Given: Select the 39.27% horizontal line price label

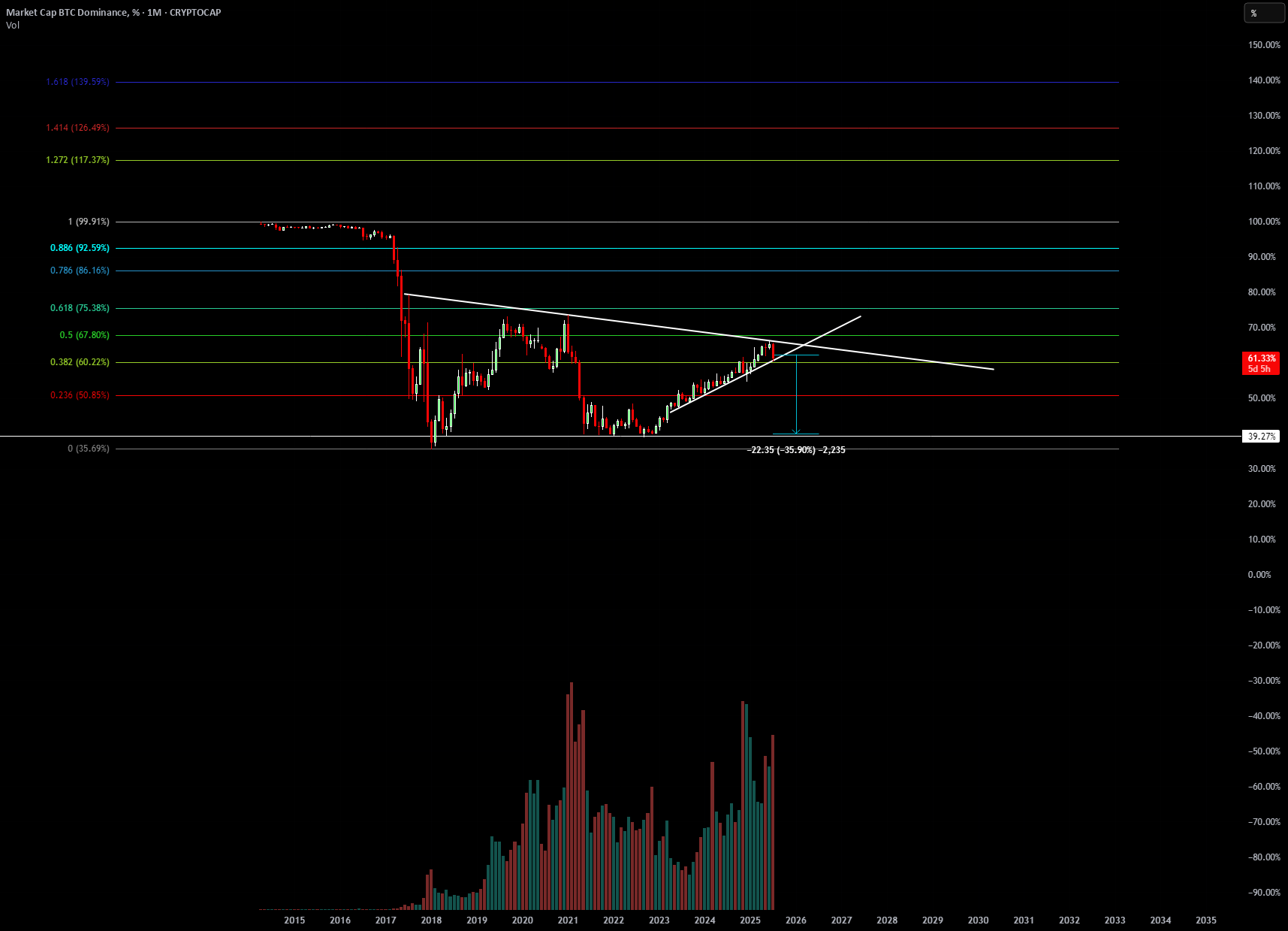Looking at the screenshot, I should point(1262,437).
